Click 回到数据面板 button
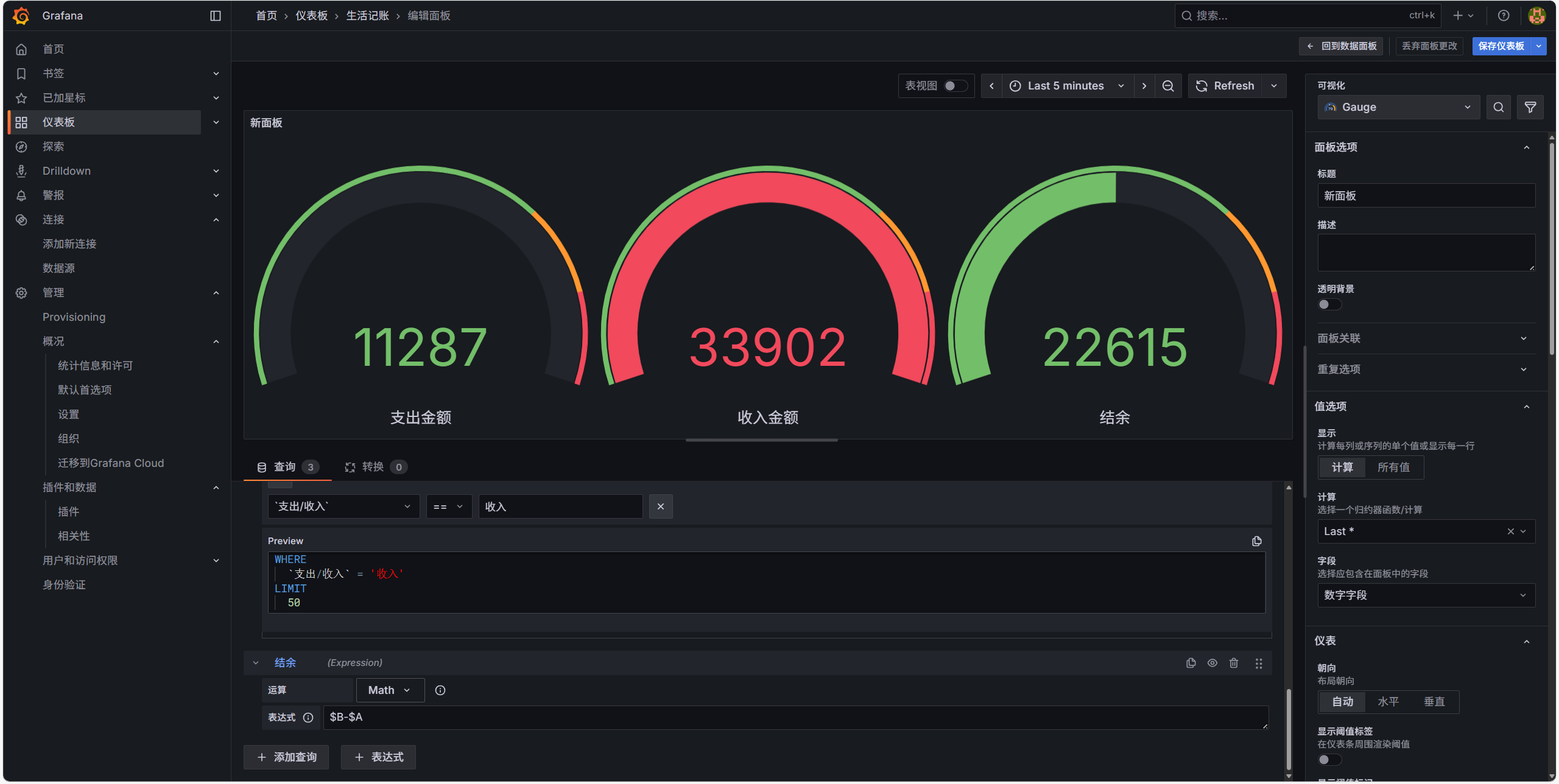Image resolution: width=1559 pixels, height=784 pixels. (x=1341, y=46)
